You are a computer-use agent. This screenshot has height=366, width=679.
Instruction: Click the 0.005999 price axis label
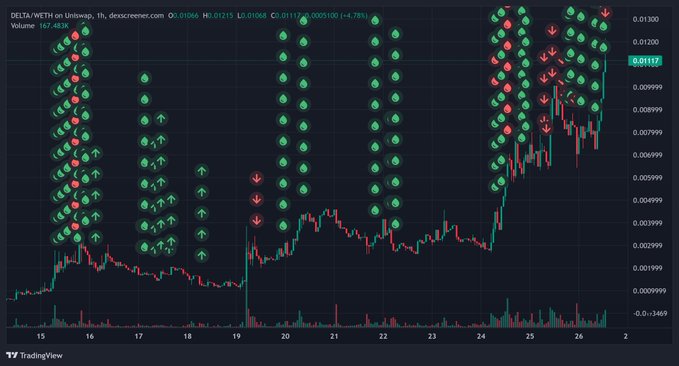647,178
